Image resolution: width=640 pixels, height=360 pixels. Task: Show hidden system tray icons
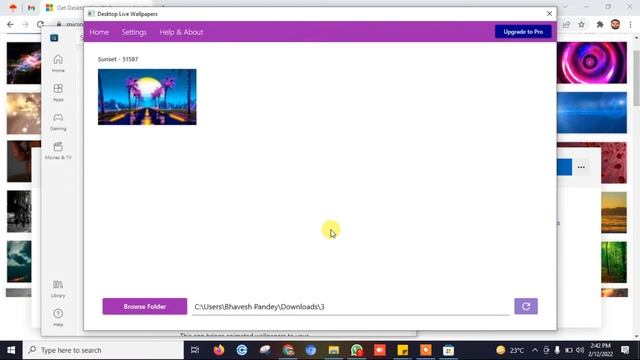point(535,350)
